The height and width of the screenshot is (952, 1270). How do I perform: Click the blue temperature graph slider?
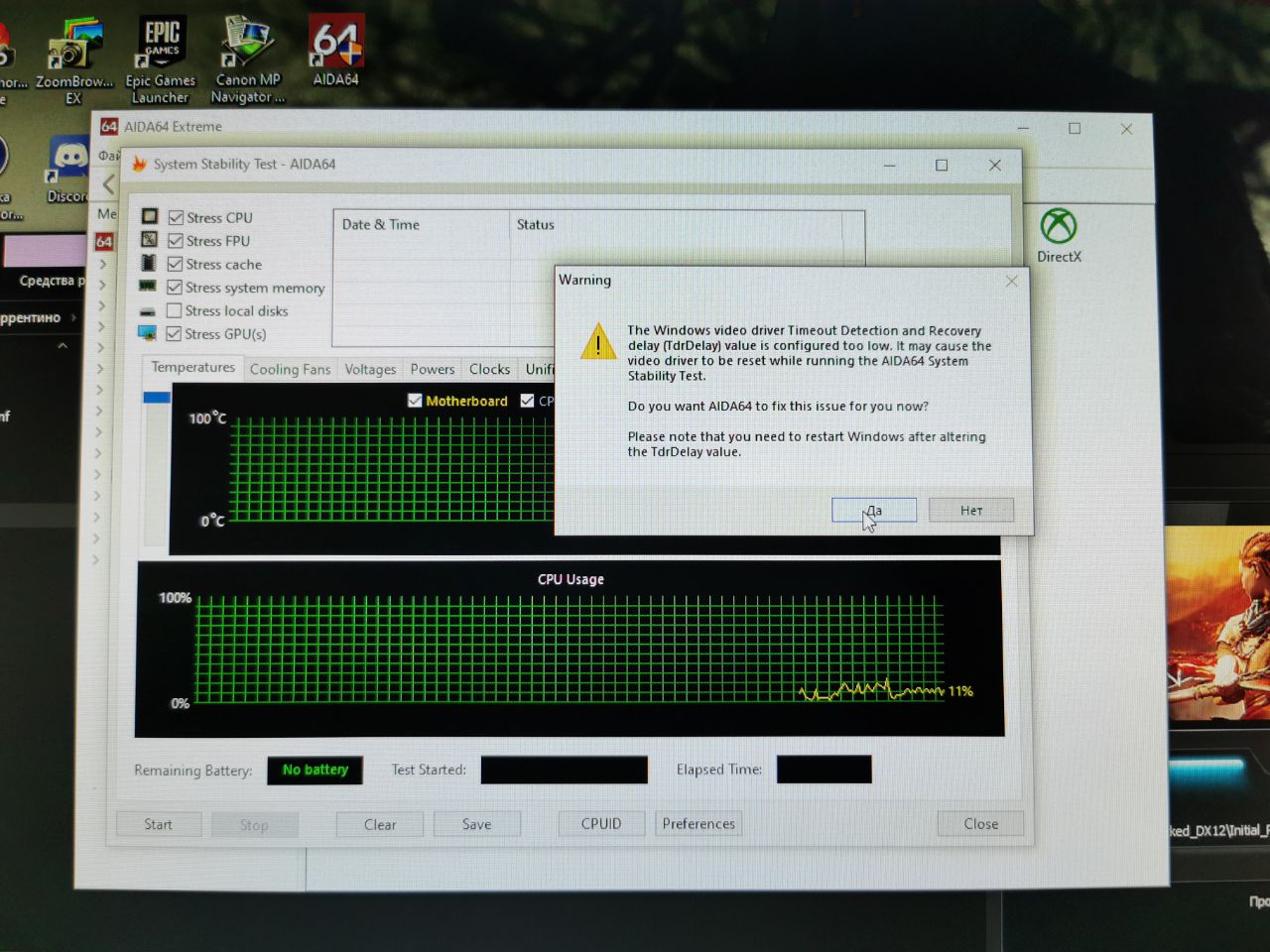tap(157, 397)
